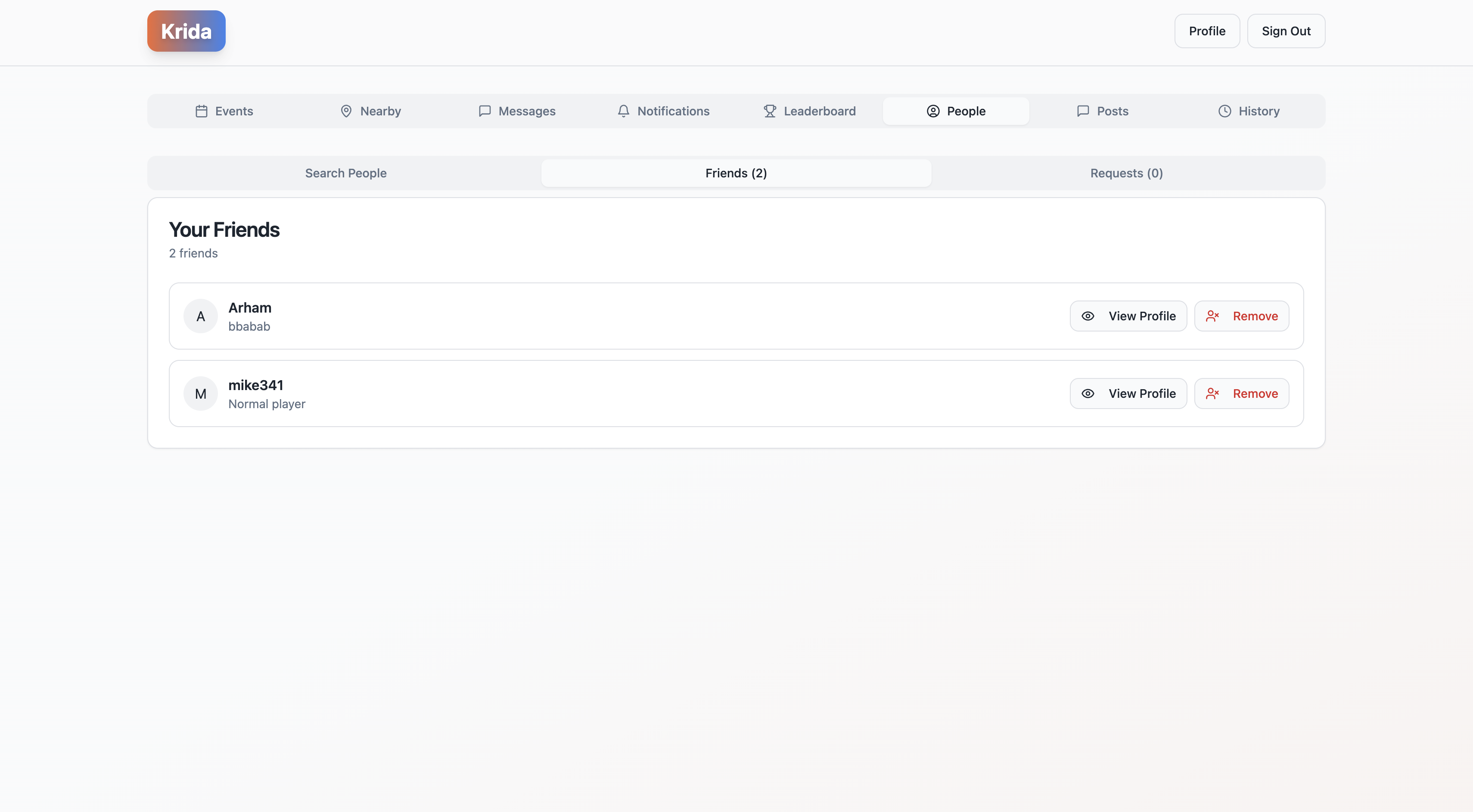
Task: Click Arham's avatar with letter A
Action: click(200, 316)
